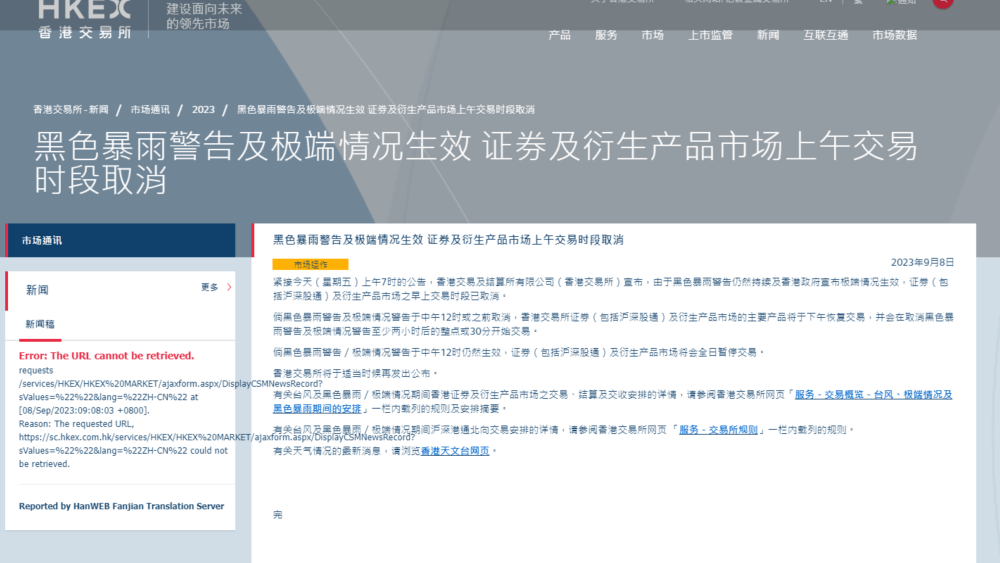Open the 服务 menu
This screenshot has width=1000, height=563.
coord(606,35)
